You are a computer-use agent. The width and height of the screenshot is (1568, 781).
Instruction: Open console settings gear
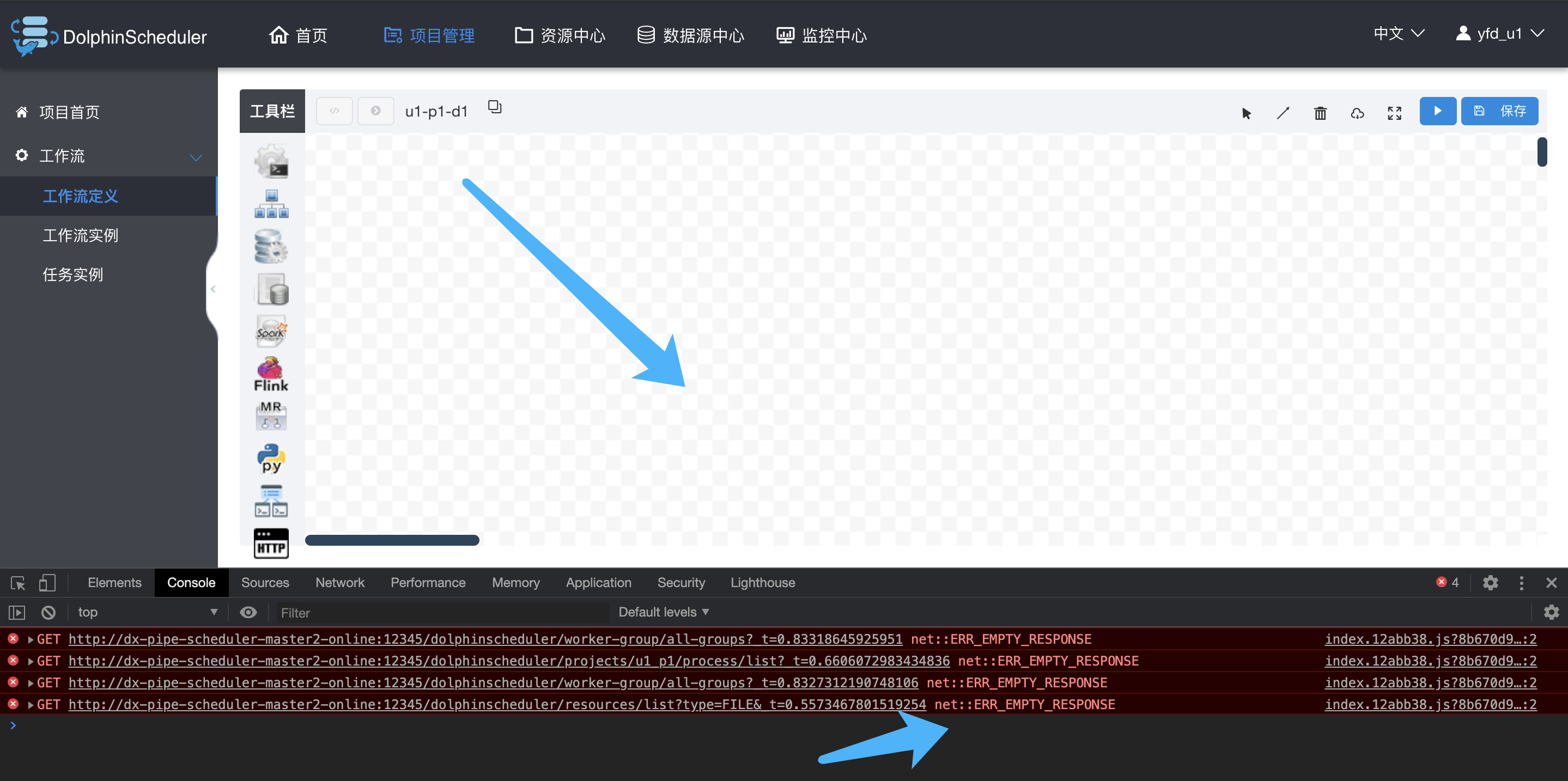(1552, 612)
